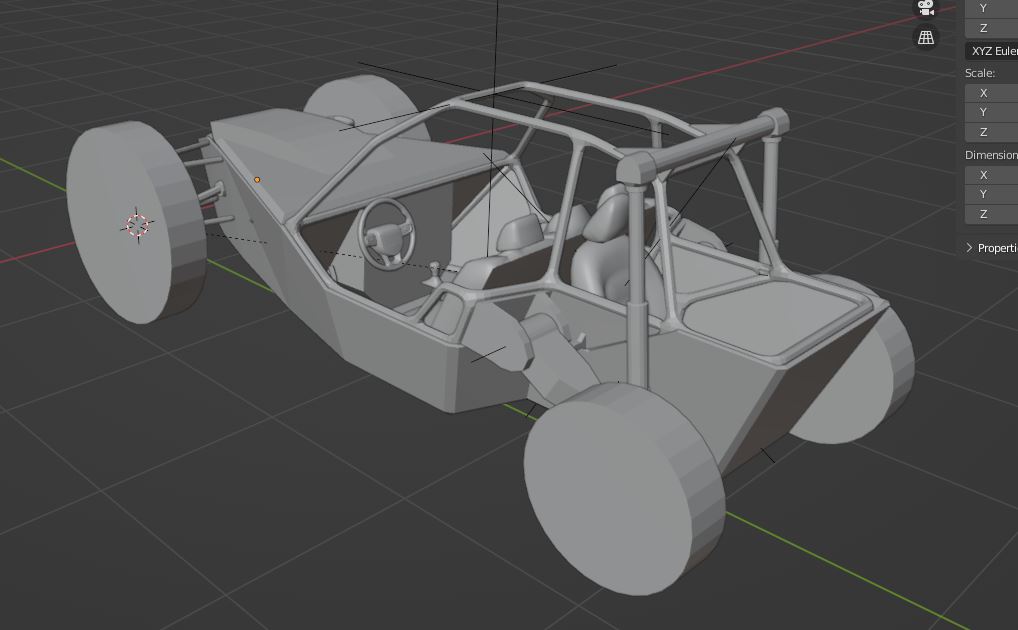
Task: Click the rotation Z field above XYZ Euler
Action: [x=991, y=28]
